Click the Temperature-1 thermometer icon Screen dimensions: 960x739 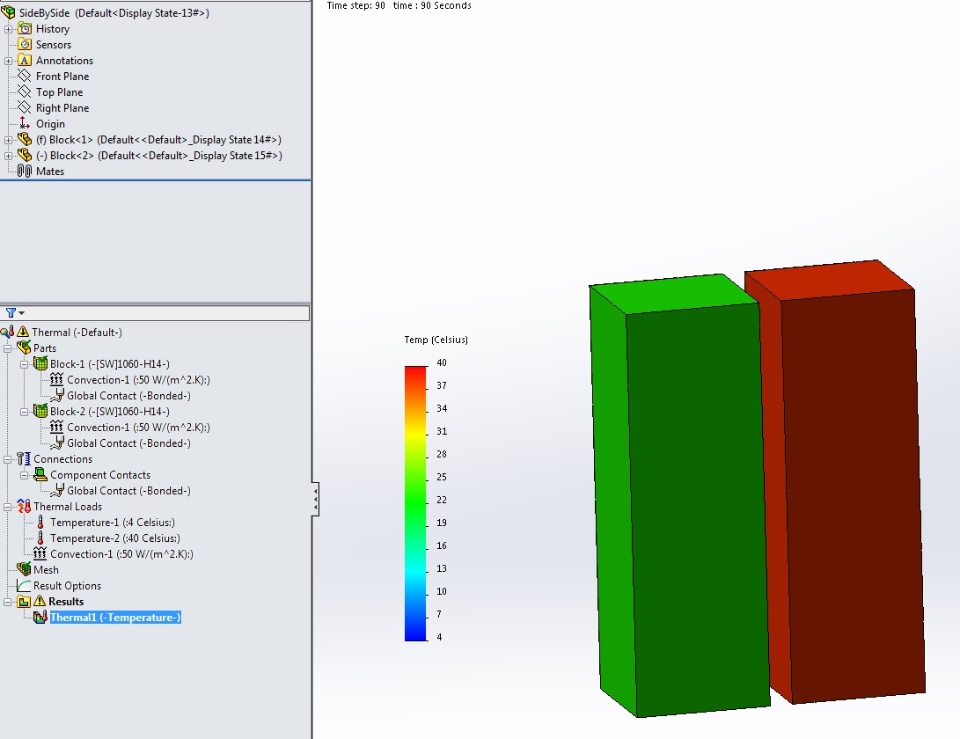click(x=40, y=522)
